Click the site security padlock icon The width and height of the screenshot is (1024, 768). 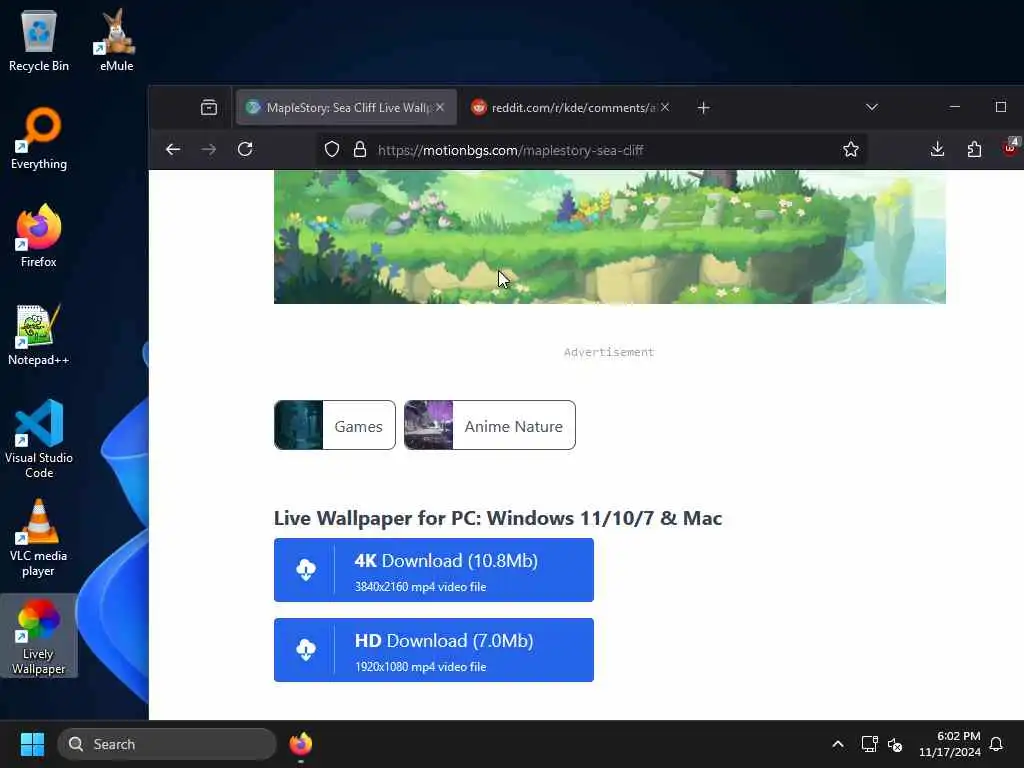360,150
